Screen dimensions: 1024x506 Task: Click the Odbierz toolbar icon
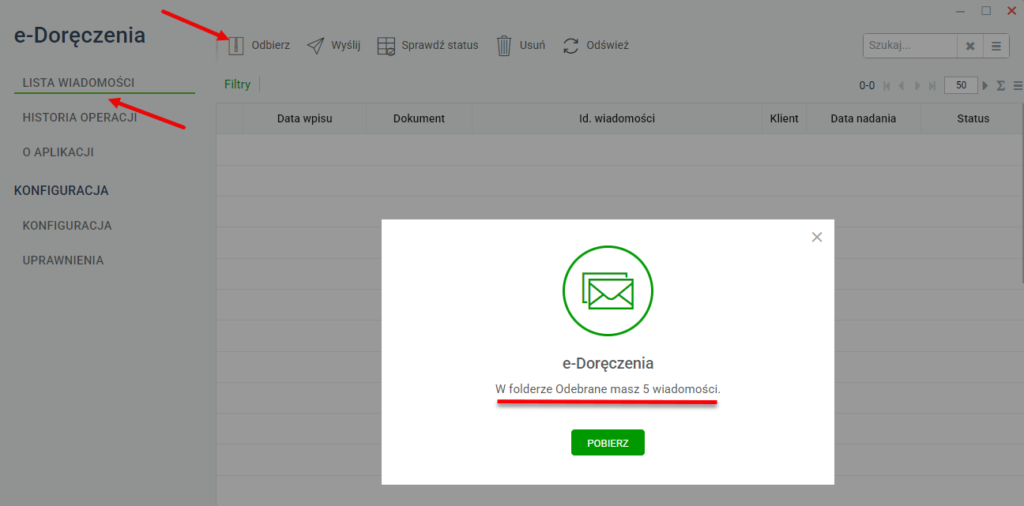236,46
